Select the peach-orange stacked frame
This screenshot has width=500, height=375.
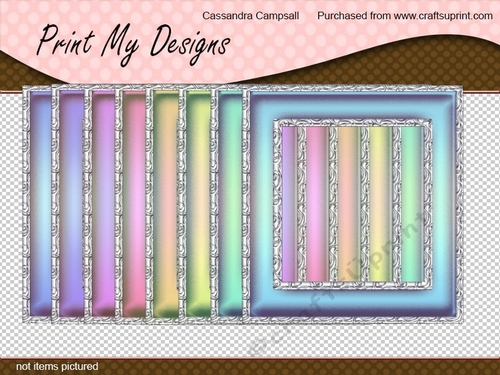(163, 205)
